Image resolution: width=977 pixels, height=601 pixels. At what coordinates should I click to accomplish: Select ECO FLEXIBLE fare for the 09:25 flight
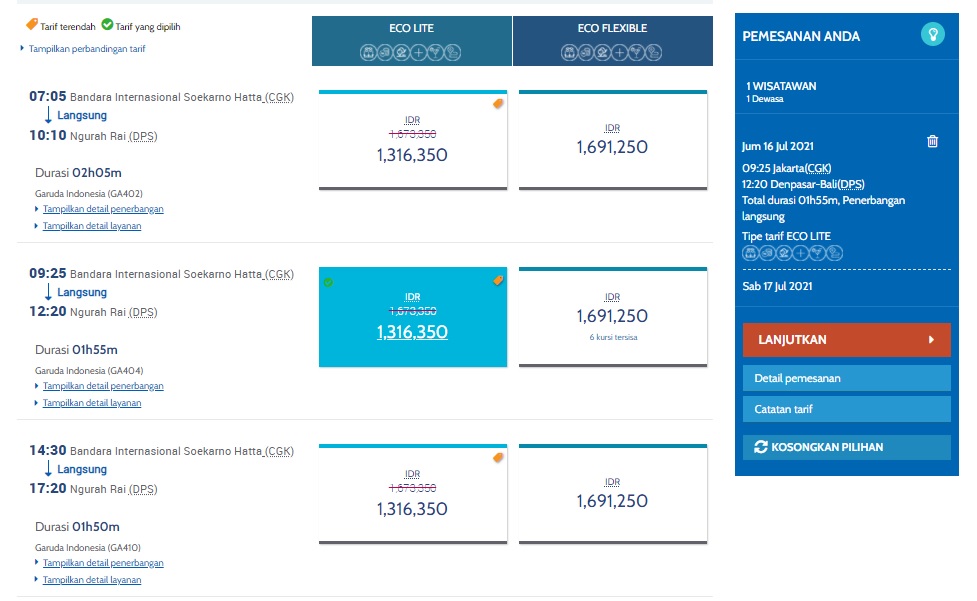[x=612, y=317]
